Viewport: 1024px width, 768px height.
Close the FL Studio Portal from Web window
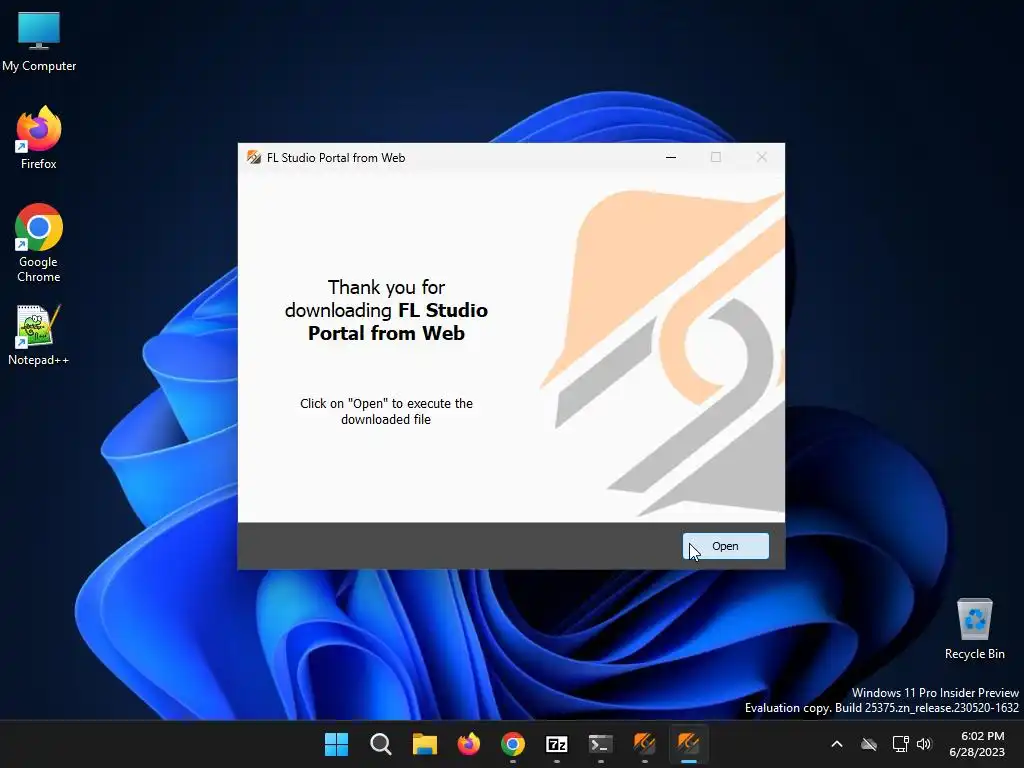click(x=761, y=157)
